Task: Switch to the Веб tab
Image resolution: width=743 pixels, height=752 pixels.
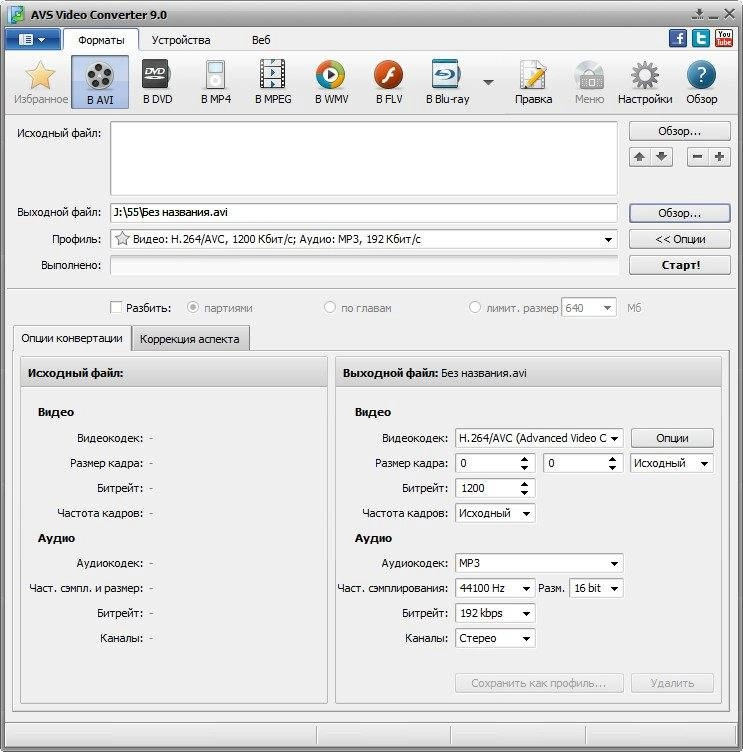Action: 261,40
